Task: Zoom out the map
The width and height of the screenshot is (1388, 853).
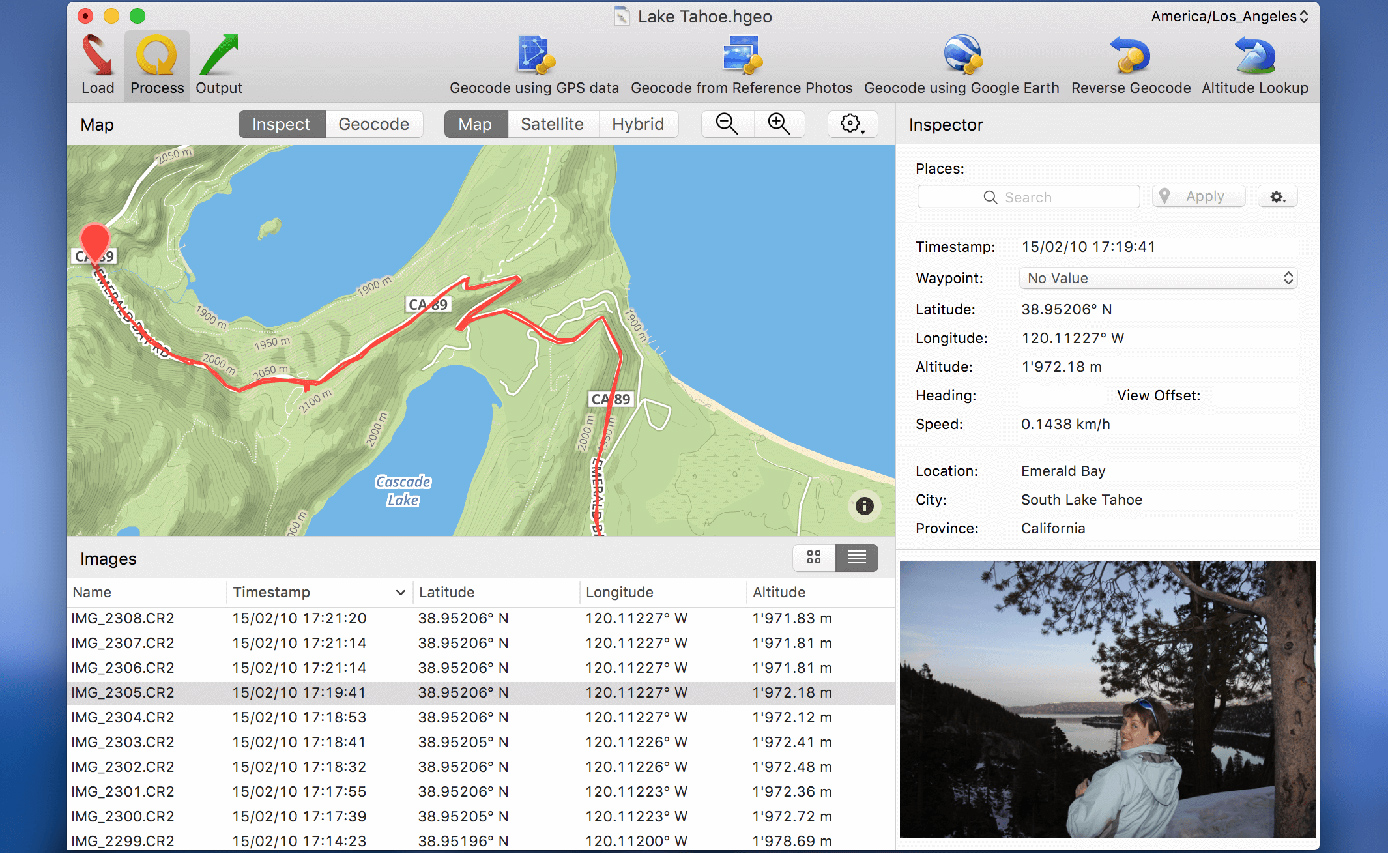Action: point(727,124)
